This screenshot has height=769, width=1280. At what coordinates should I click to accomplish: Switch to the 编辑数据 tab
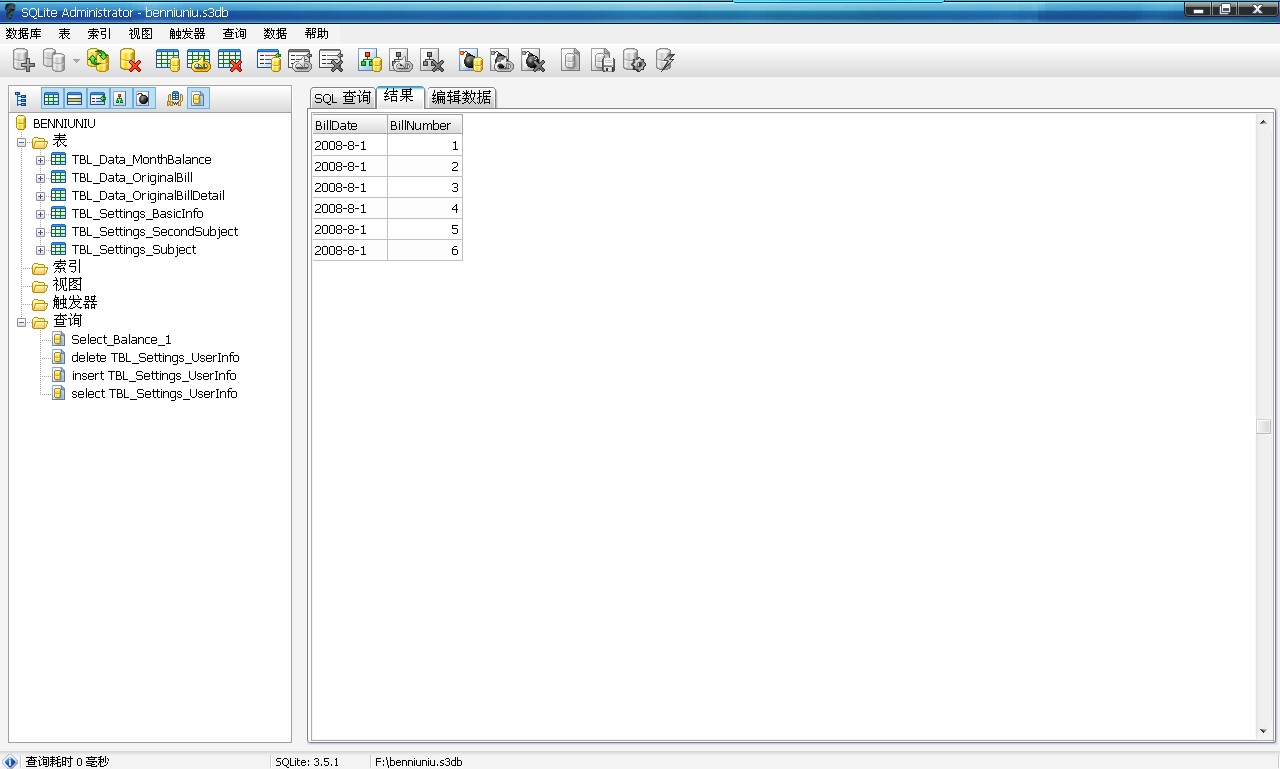pos(461,97)
